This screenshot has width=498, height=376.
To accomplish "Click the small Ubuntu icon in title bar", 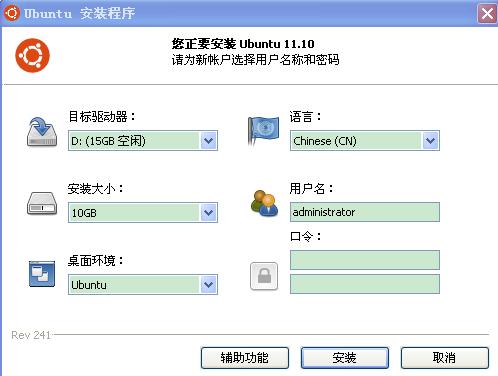I will (11, 13).
